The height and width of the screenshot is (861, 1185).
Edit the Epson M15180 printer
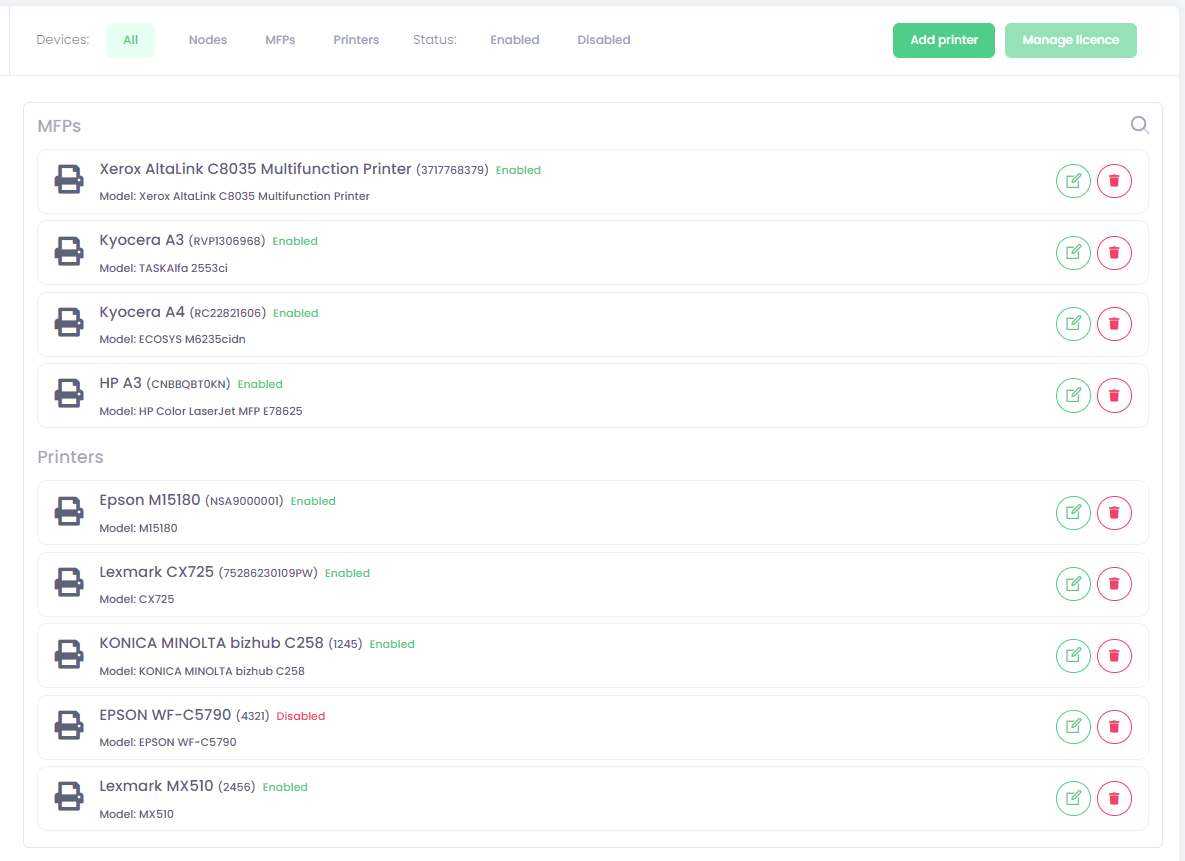pos(1073,513)
